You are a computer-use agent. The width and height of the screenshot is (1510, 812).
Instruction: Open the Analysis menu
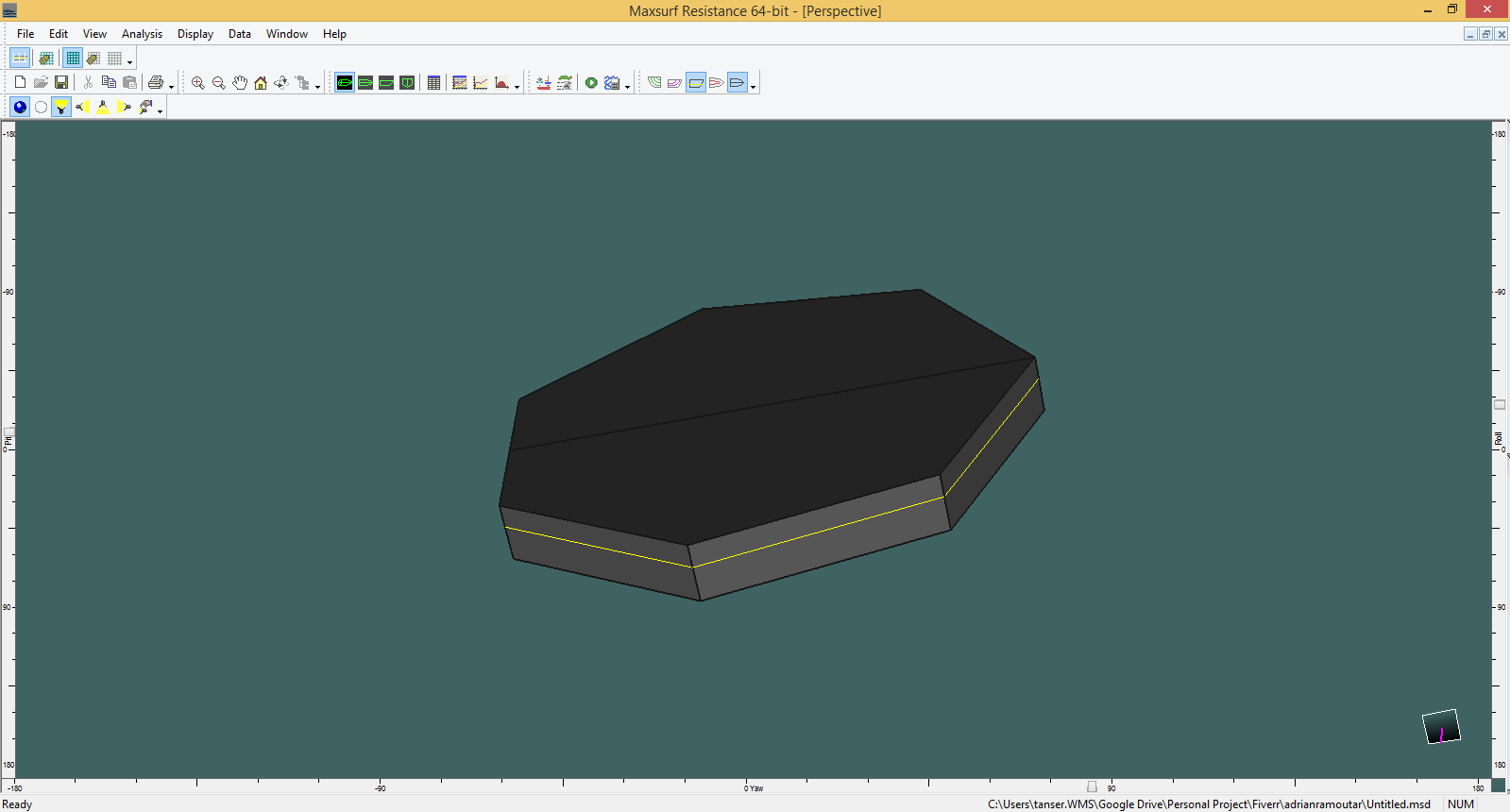tap(142, 34)
